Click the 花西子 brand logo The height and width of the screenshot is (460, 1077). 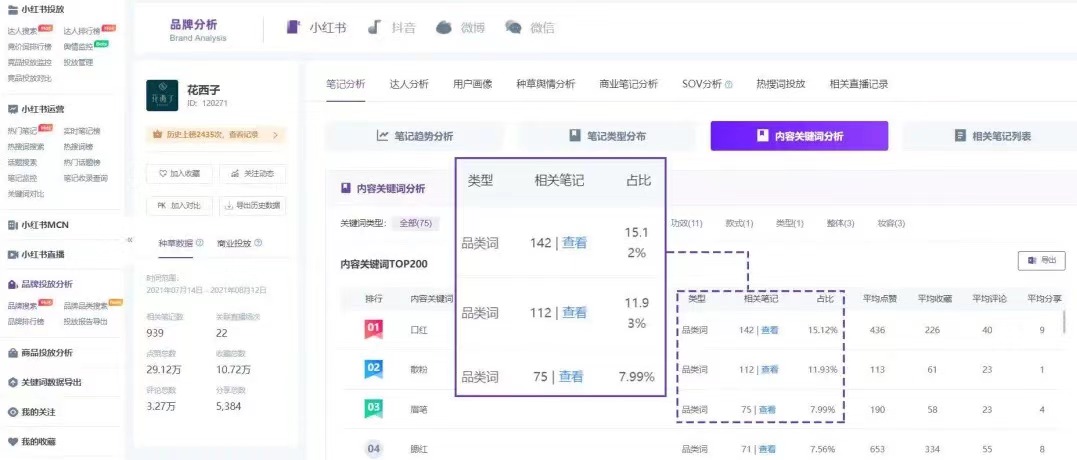[162, 95]
